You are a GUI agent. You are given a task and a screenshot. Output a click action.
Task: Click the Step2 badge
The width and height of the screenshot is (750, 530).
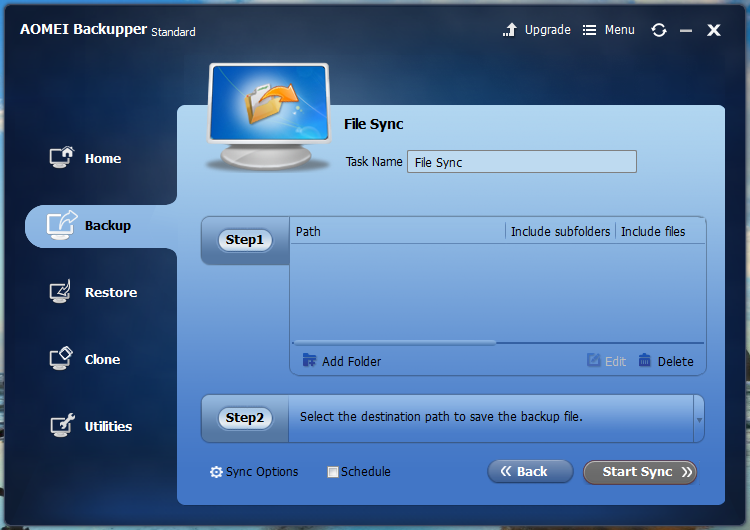click(x=245, y=418)
